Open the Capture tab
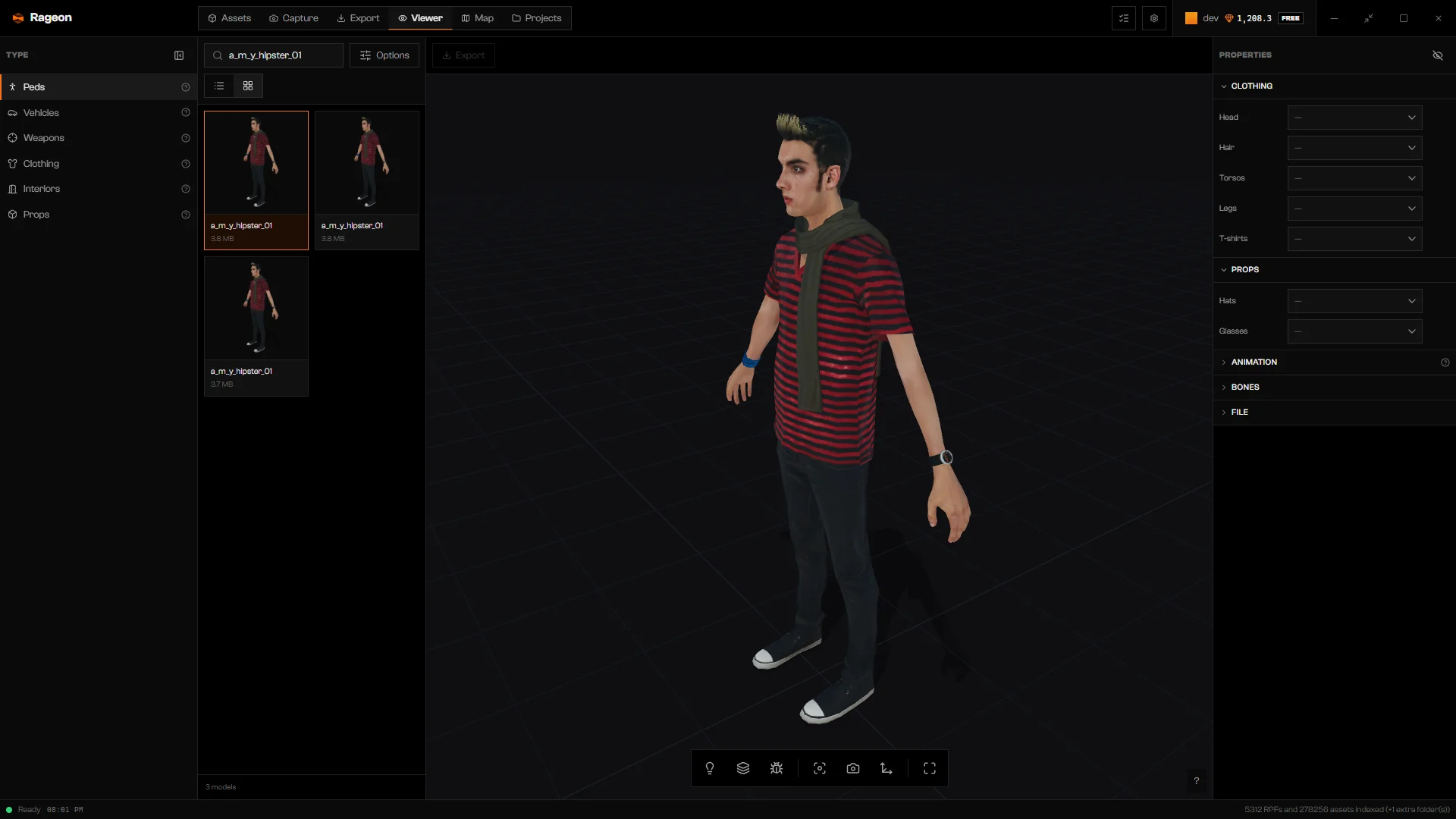Viewport: 1456px width, 819px height. tap(293, 18)
